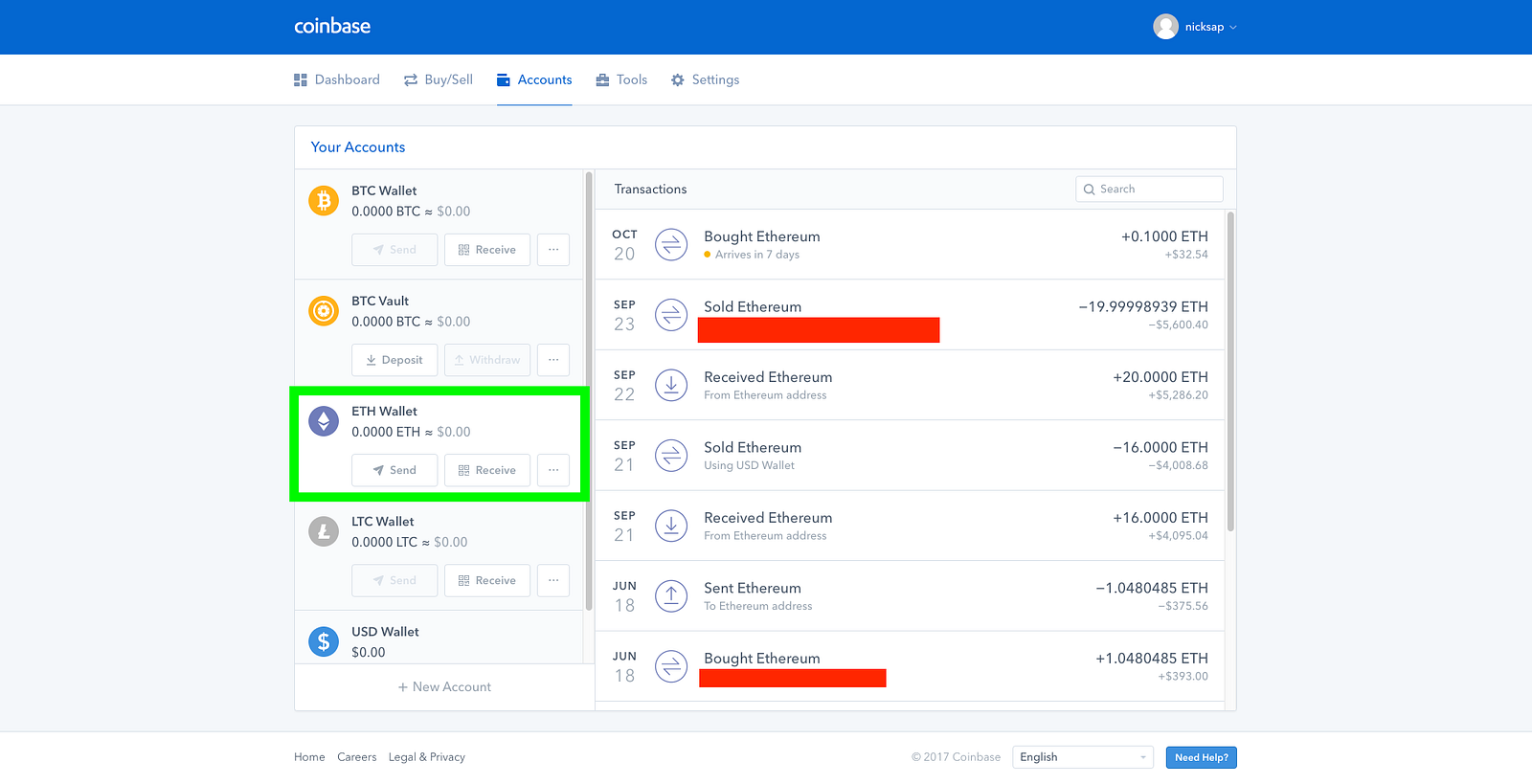This screenshot has height=784, width=1532.
Task: Click the Jun 18 Sent Ethereum arrow icon
Action: pyautogui.click(x=671, y=596)
